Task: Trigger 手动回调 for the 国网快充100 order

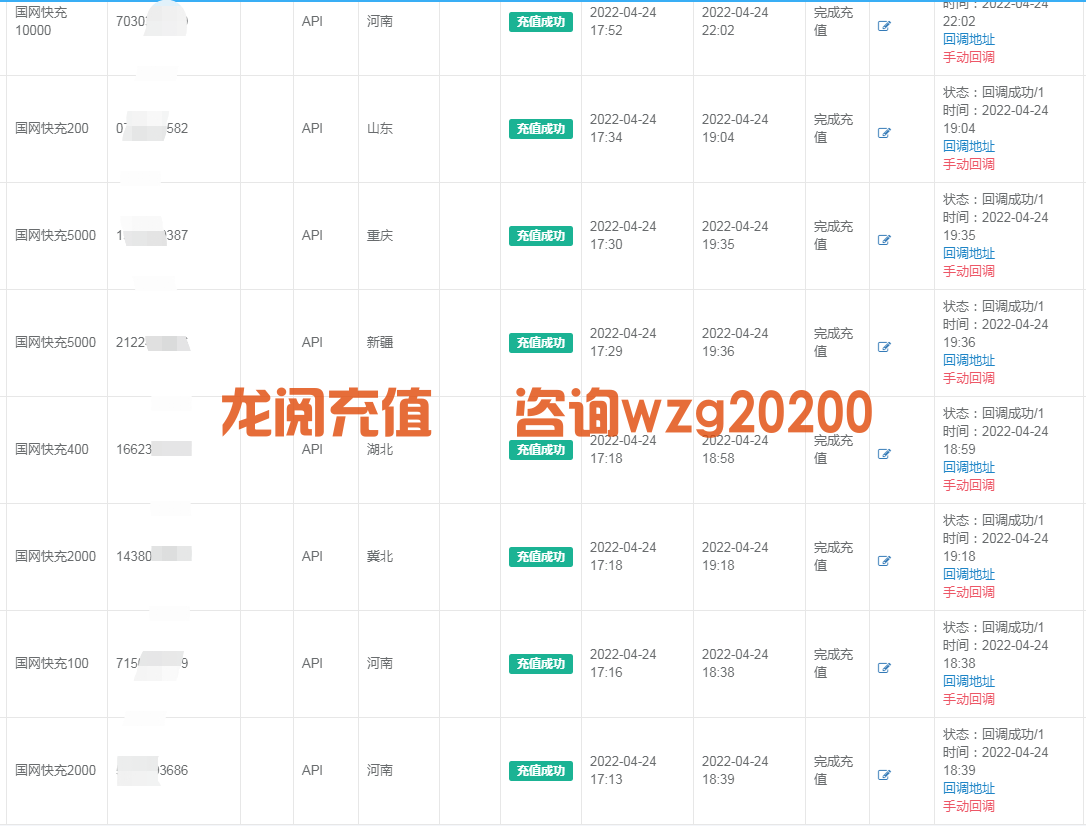Action: 968,699
